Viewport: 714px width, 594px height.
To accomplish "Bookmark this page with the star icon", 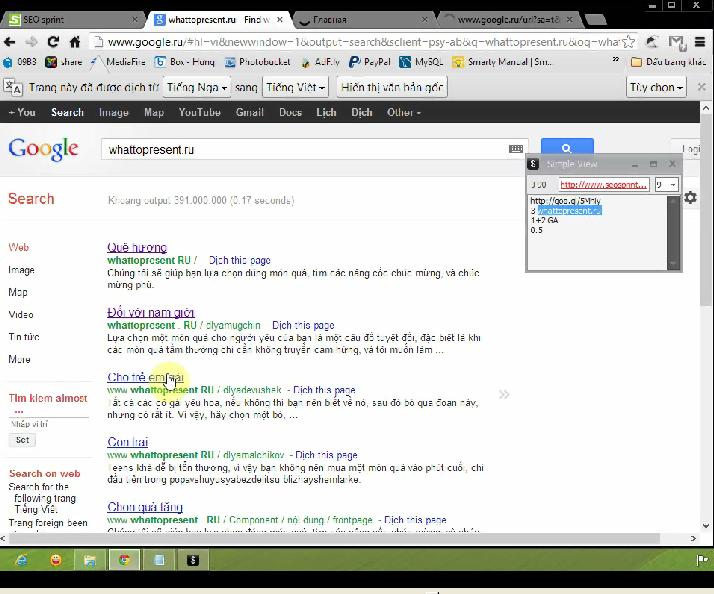I will coord(628,42).
